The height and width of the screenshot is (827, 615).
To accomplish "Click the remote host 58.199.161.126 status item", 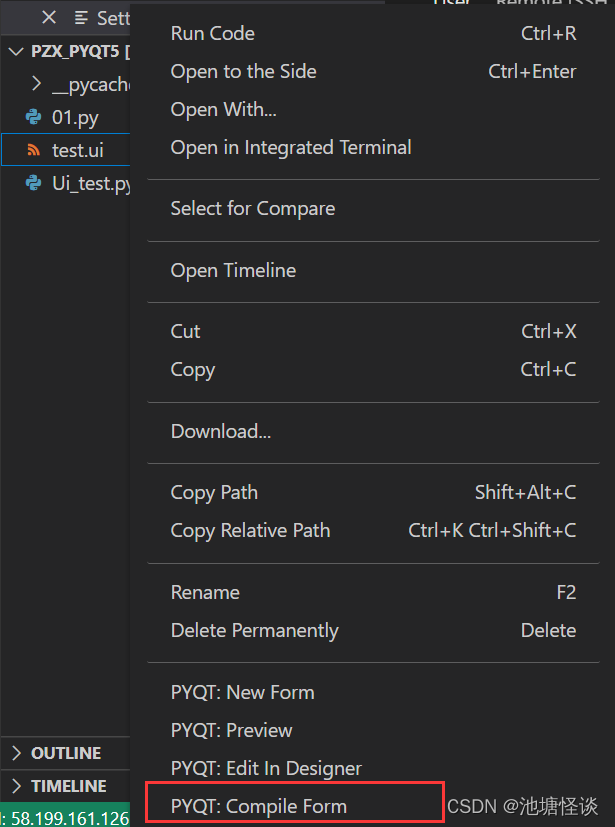I will tap(65, 818).
